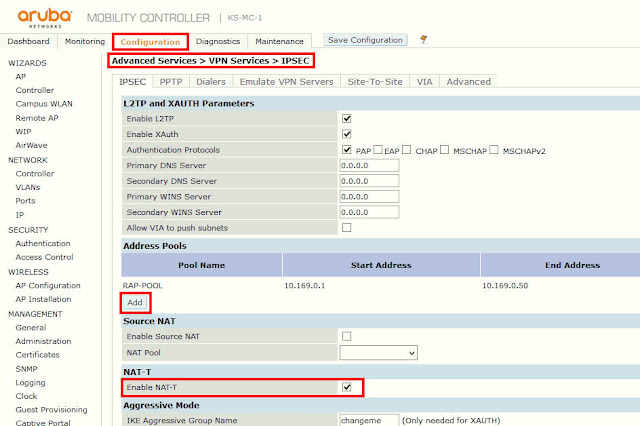Click the Aruba Networks logo
Viewport: 640px width, 426px height.
[x=45, y=18]
